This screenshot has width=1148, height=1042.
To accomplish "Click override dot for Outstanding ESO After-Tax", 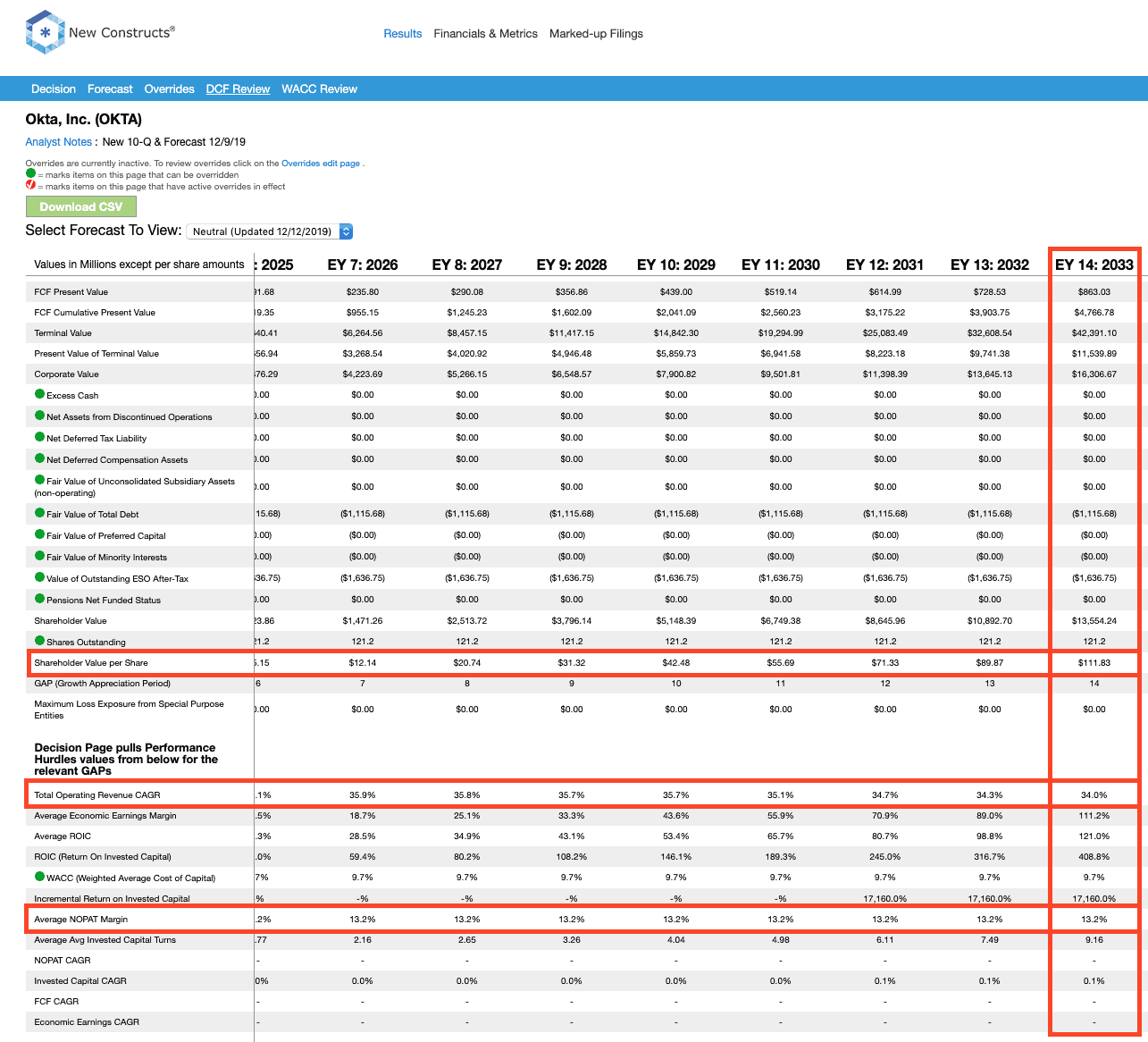I will 39,577.
